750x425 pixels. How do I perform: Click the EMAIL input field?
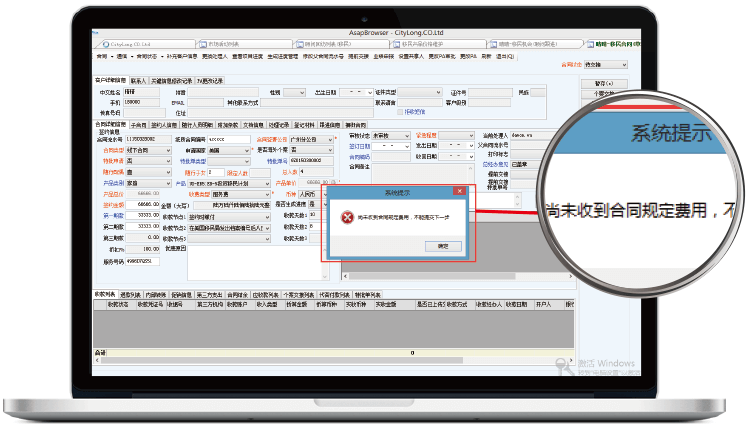pos(205,102)
